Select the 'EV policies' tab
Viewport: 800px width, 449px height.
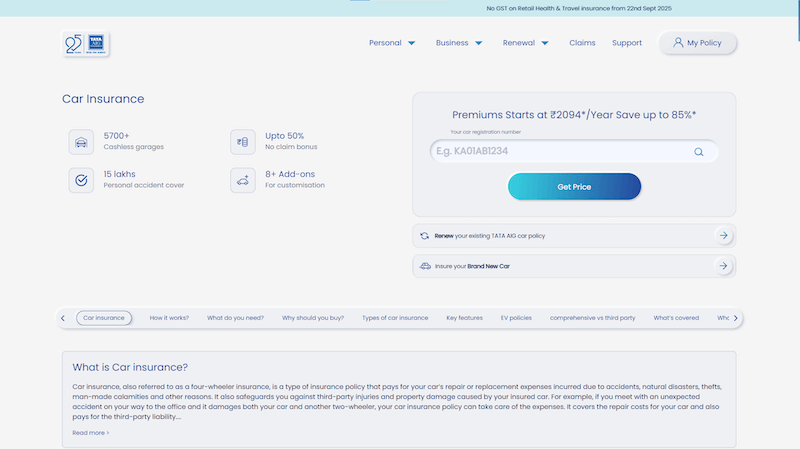pos(516,318)
